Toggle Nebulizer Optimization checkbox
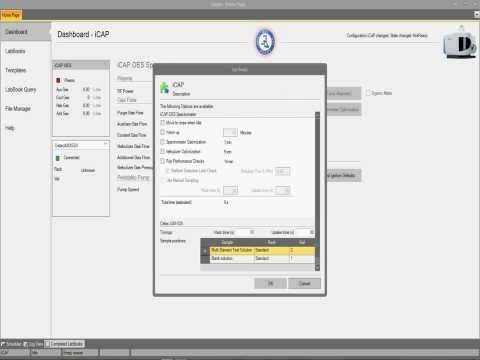 (163, 151)
